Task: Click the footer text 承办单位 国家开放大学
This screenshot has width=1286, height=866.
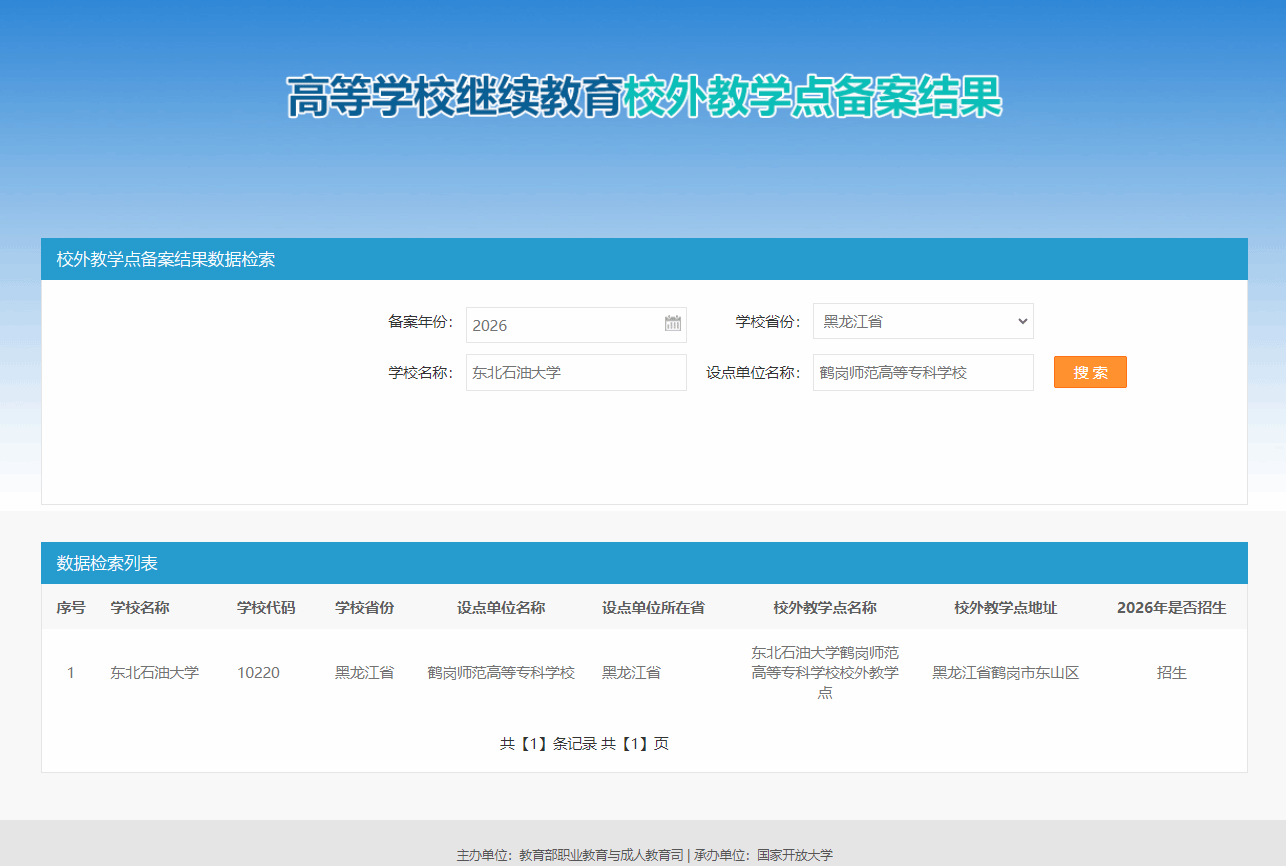Action: point(763,855)
